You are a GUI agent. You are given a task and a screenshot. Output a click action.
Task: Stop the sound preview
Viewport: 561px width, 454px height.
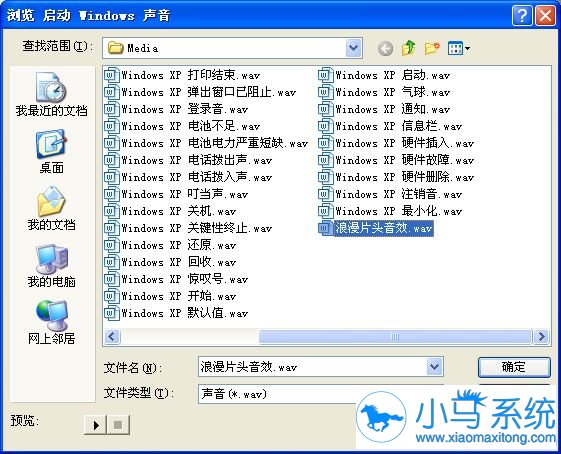click(118, 425)
